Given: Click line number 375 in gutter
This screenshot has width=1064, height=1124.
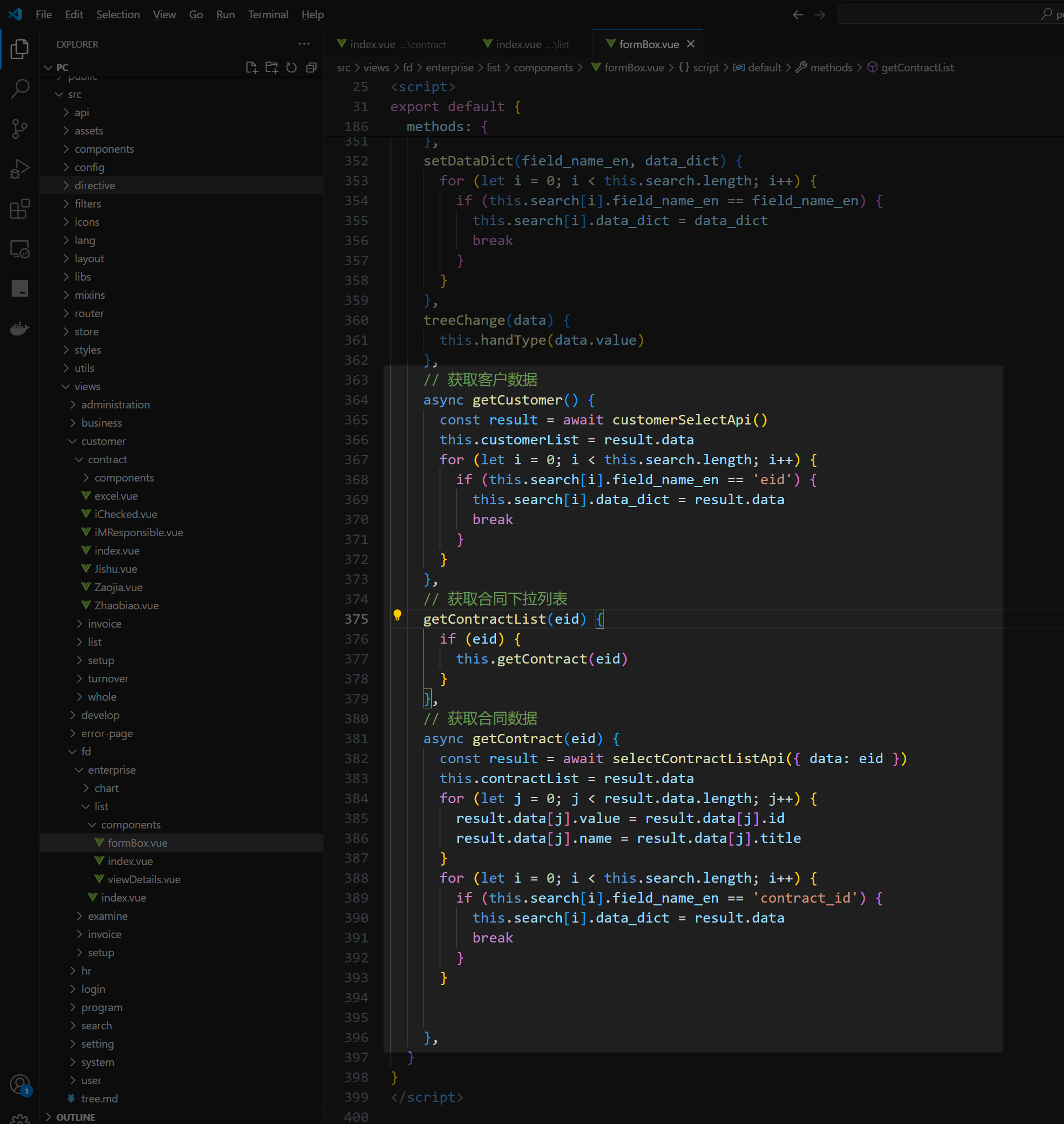Looking at the screenshot, I should [x=356, y=619].
